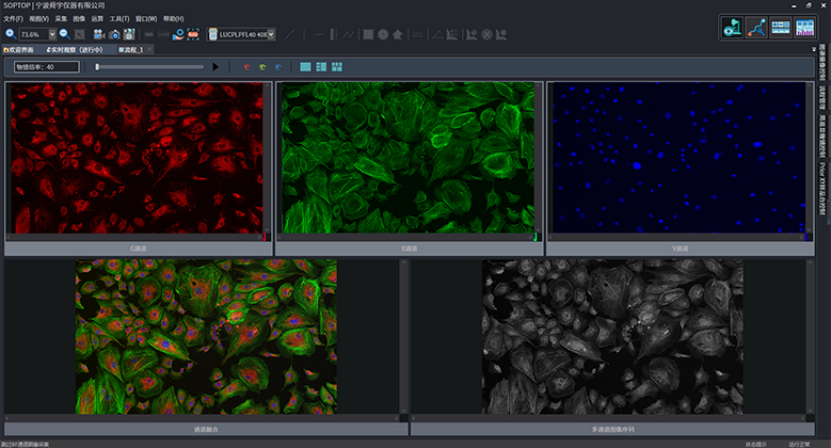Image resolution: width=831 pixels, height=448 pixels.
Task: Switch to single-pane layout view button
Action: 305,67
